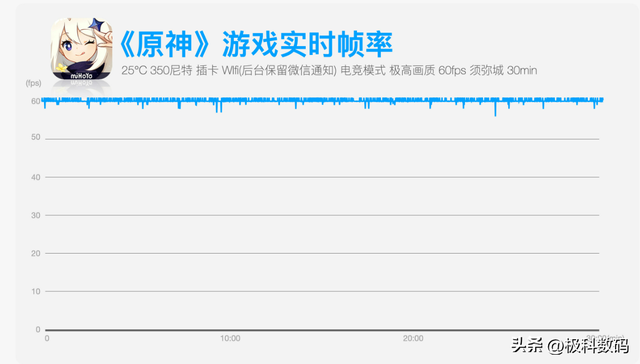Image resolution: width=640 pixels, height=364 pixels.
Task: Click the 30min text in the subtitle
Action: click(522, 71)
